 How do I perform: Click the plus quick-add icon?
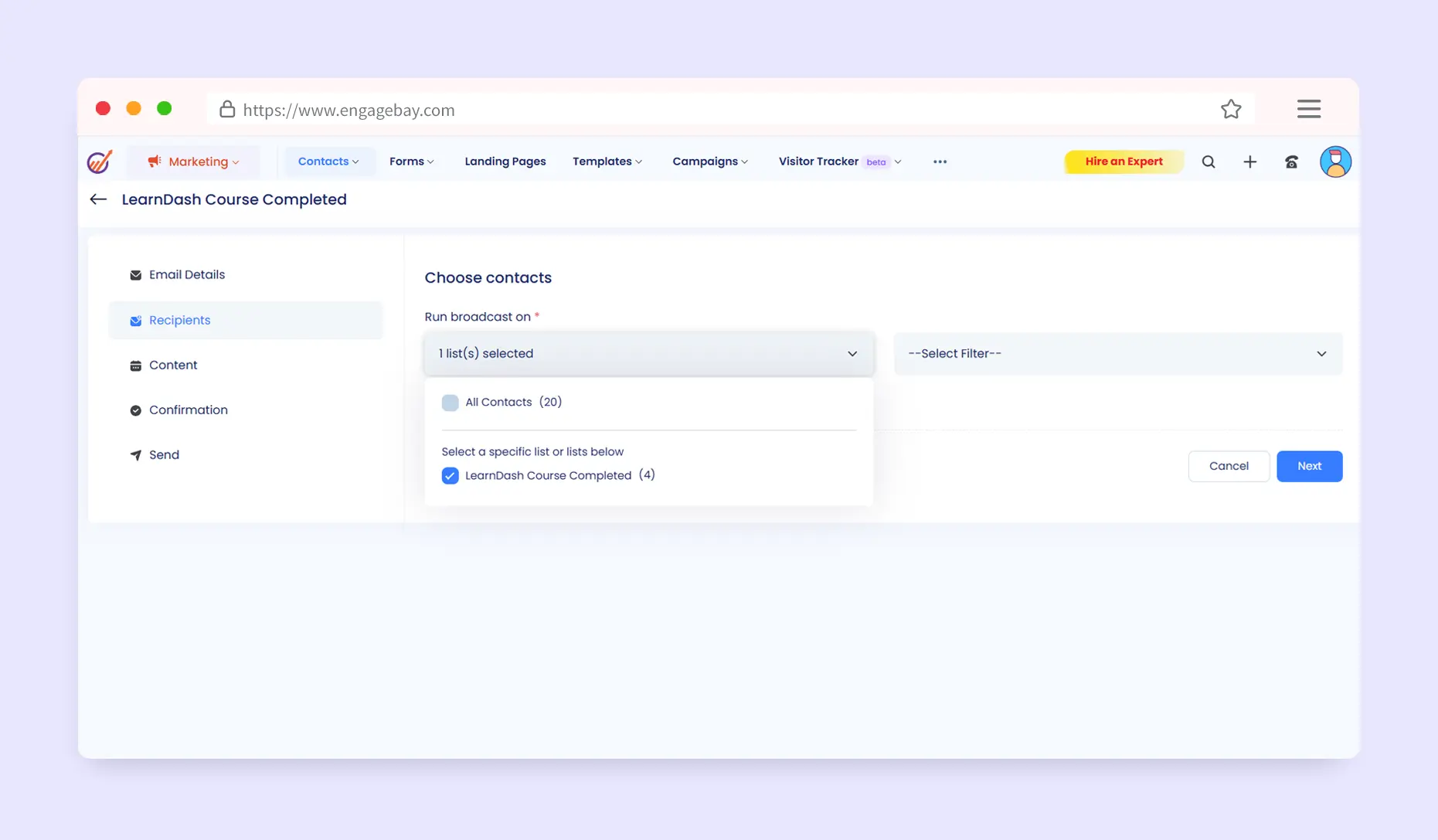click(x=1249, y=162)
